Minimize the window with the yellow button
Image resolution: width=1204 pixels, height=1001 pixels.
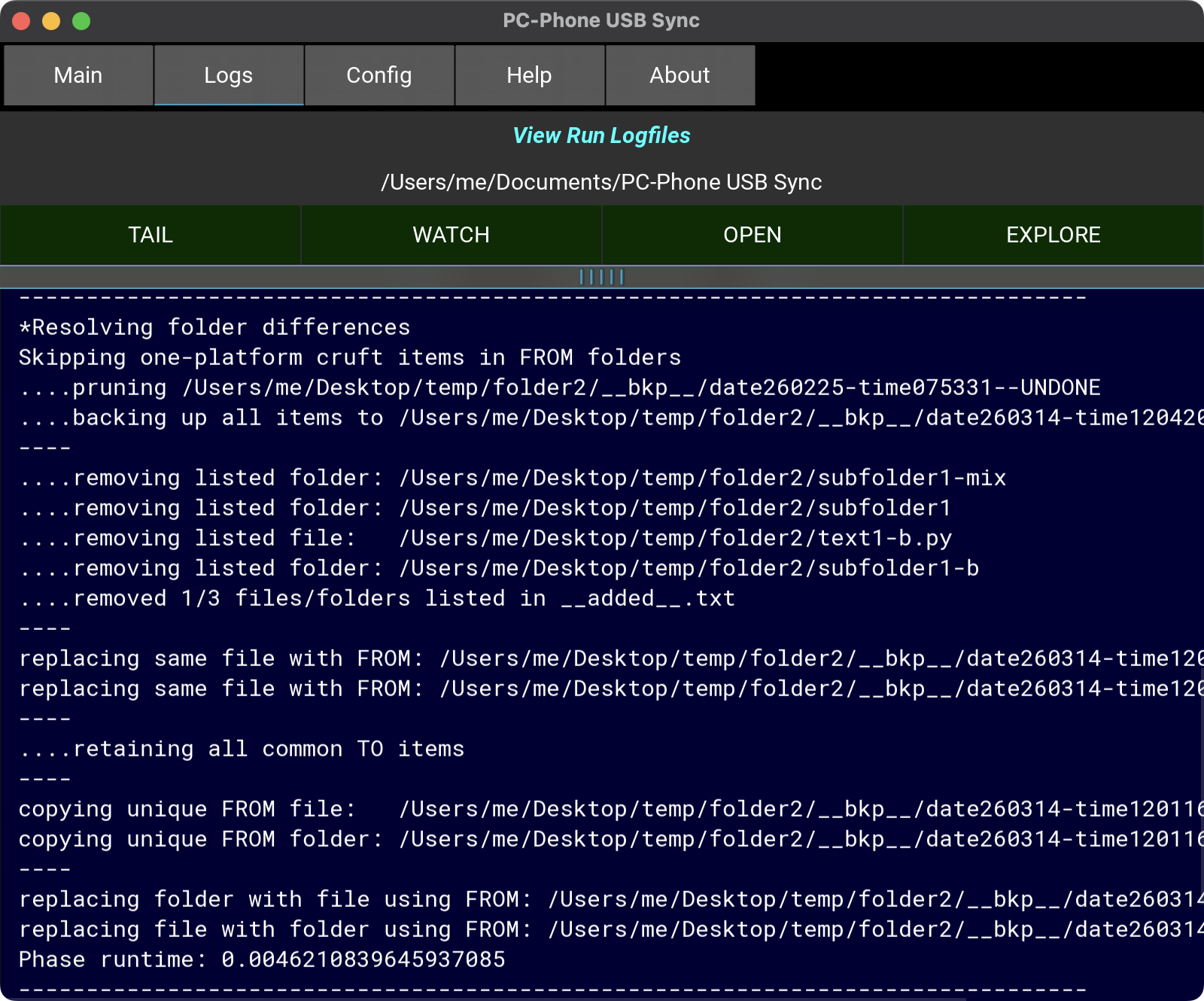51,21
